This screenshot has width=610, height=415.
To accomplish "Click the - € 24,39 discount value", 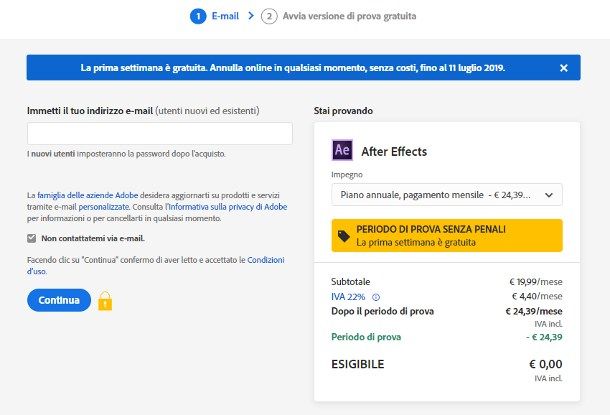I will click(544, 337).
